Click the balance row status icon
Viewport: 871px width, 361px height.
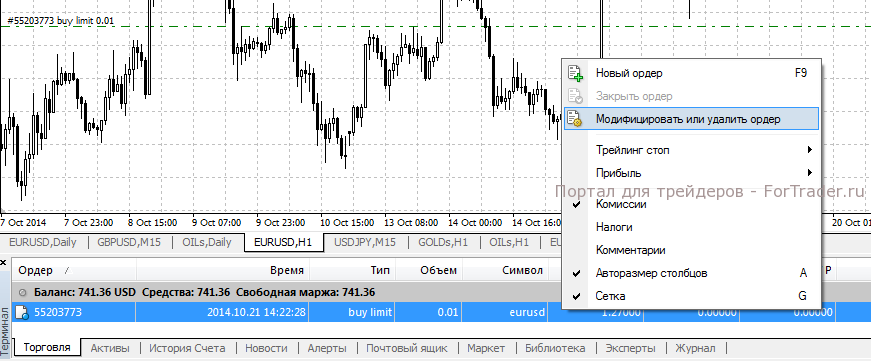click(23, 292)
